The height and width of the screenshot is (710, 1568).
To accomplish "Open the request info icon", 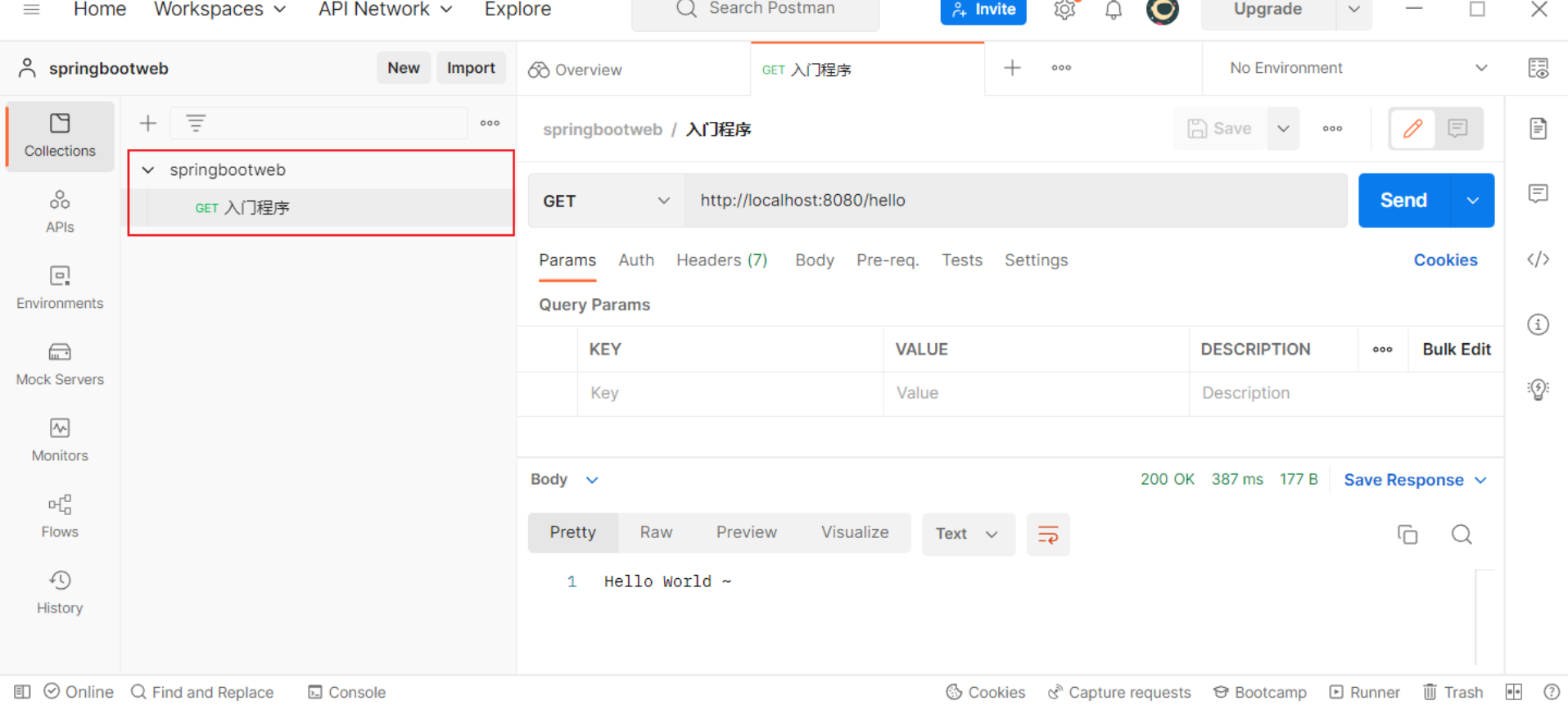I will click(x=1538, y=324).
